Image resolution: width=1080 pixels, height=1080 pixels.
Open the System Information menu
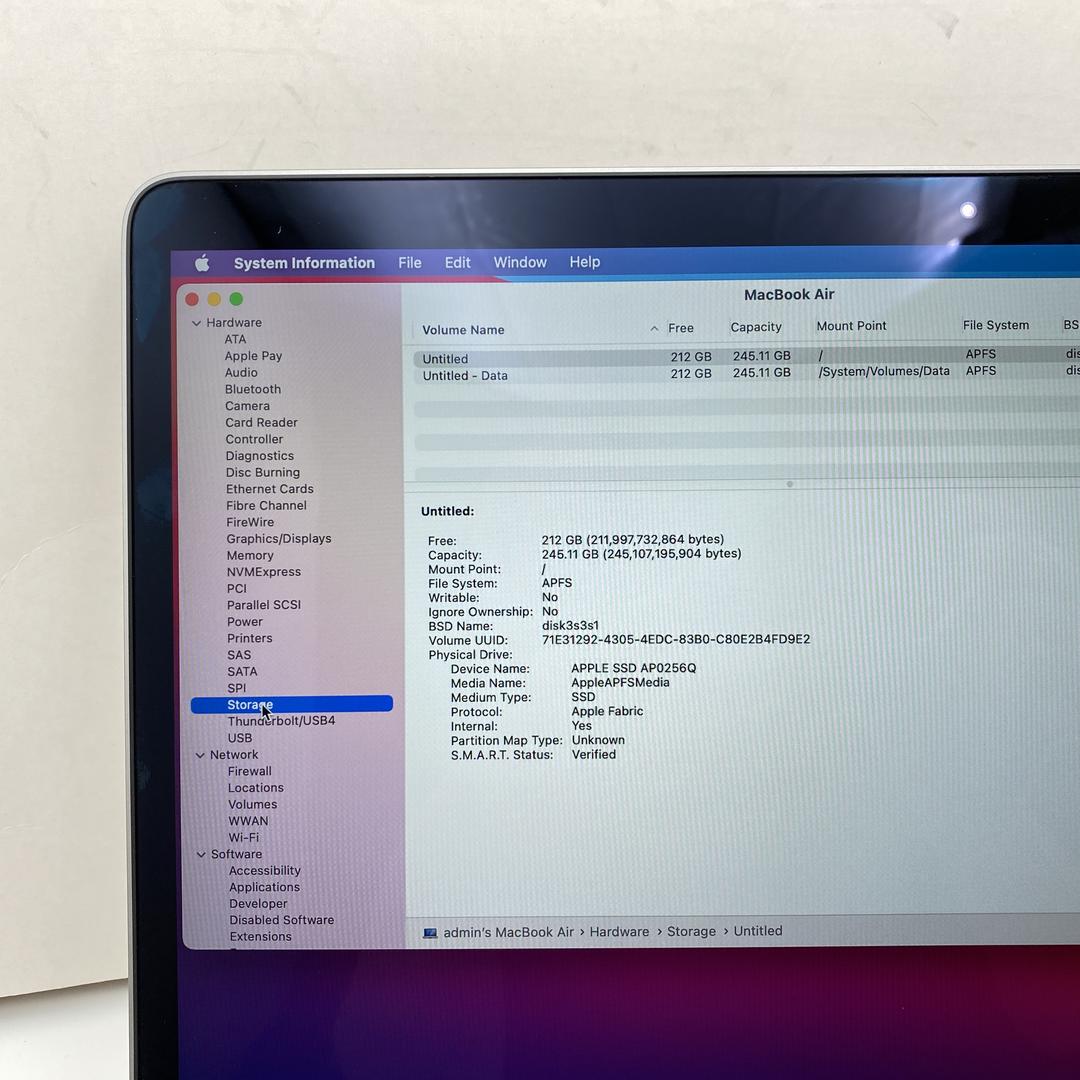click(x=304, y=263)
